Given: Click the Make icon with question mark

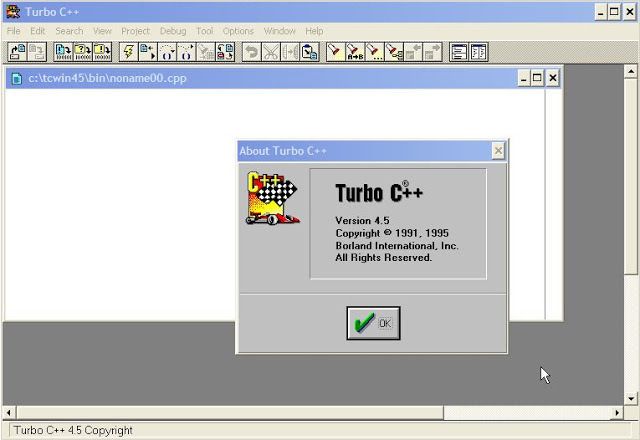Looking at the screenshot, I should [83, 52].
